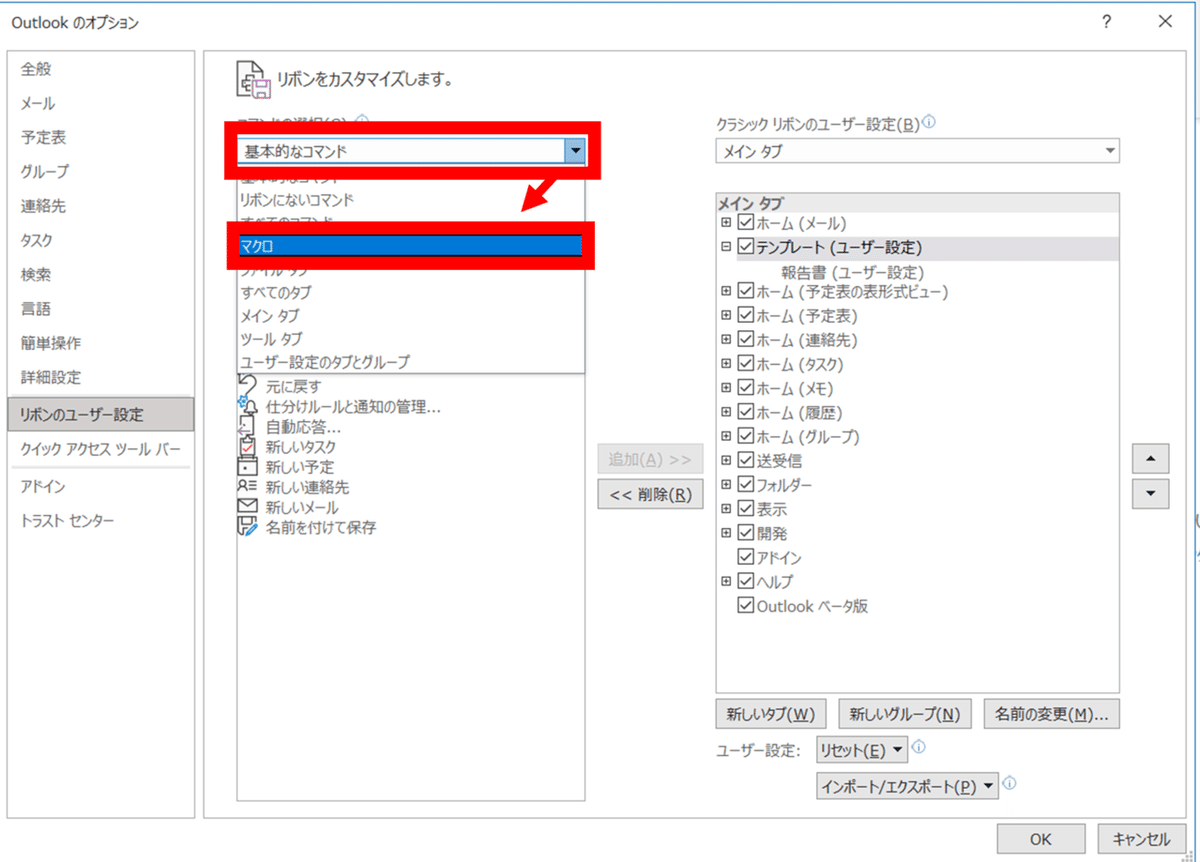
Task: Click the 名前を付けて保存 save icon
Action: pos(247,527)
